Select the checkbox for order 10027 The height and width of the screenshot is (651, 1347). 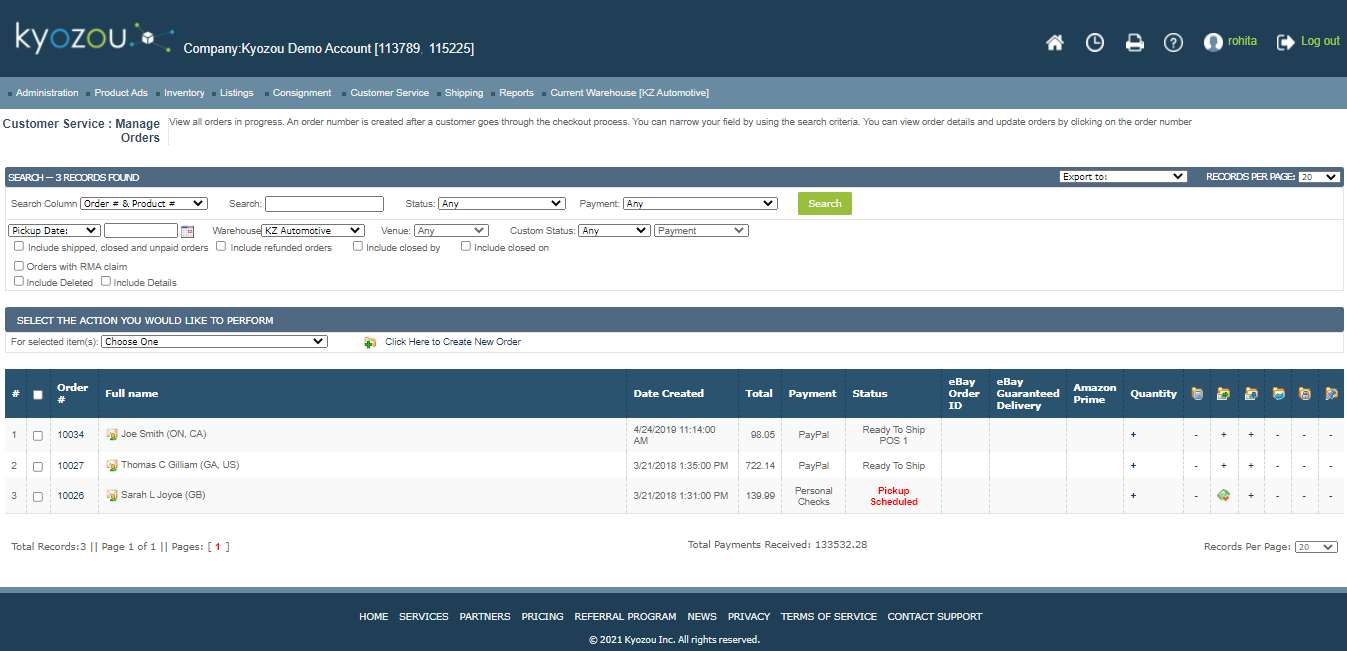[x=38, y=466]
